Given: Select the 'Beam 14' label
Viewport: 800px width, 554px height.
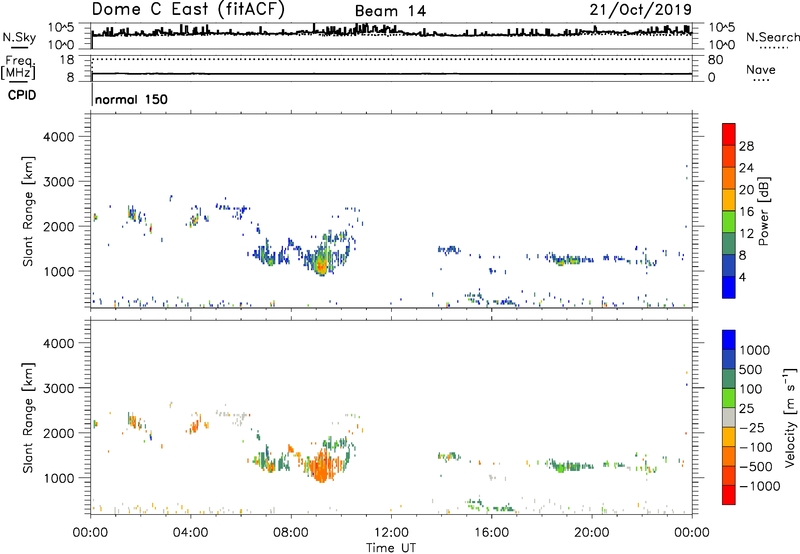Looking at the screenshot, I should pos(390,11).
